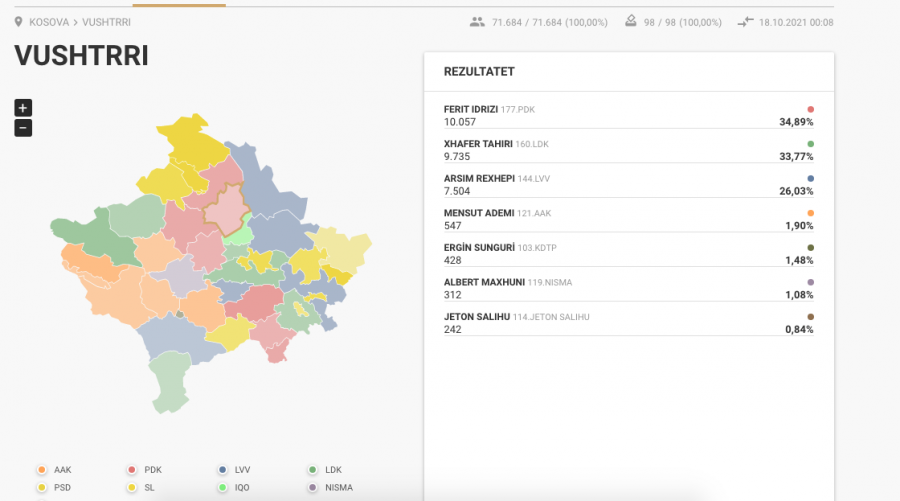Click the 103.KDTP party label
The image size is (900, 501).
[x=537, y=247]
